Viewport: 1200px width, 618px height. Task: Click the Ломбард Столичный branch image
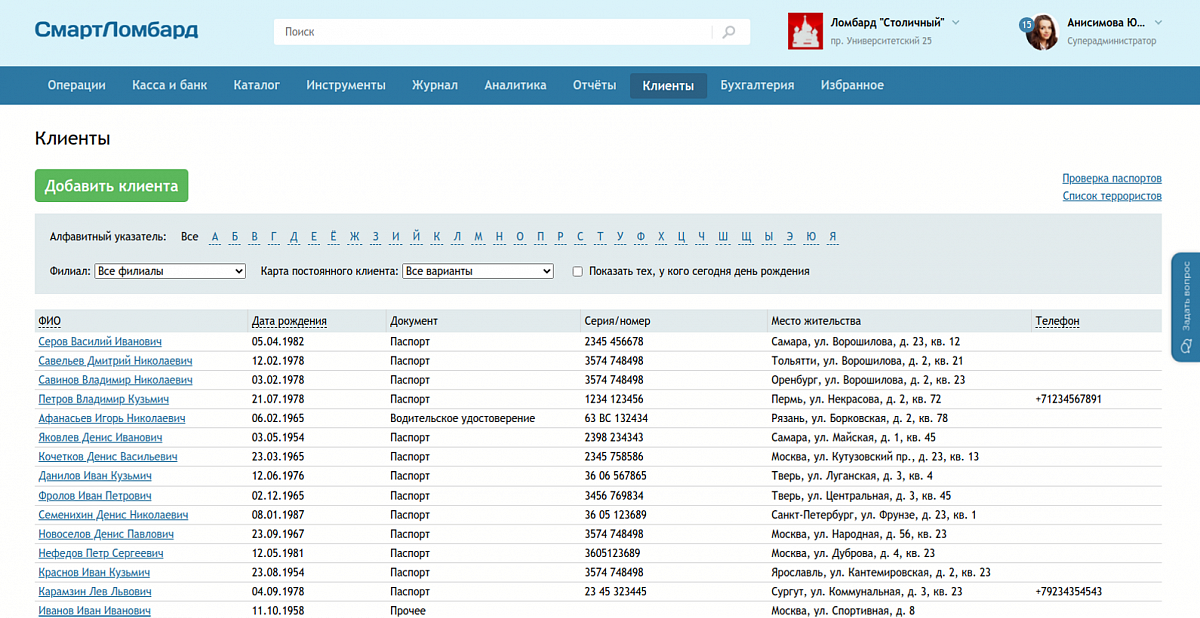point(805,32)
